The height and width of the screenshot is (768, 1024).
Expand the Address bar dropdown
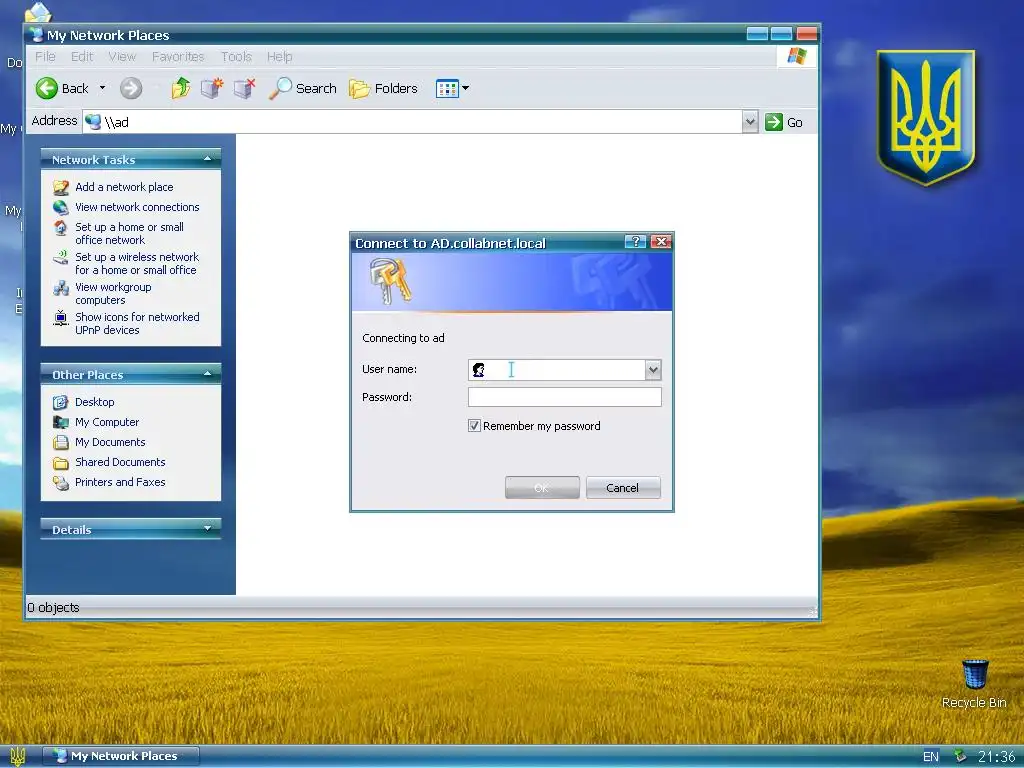(750, 121)
